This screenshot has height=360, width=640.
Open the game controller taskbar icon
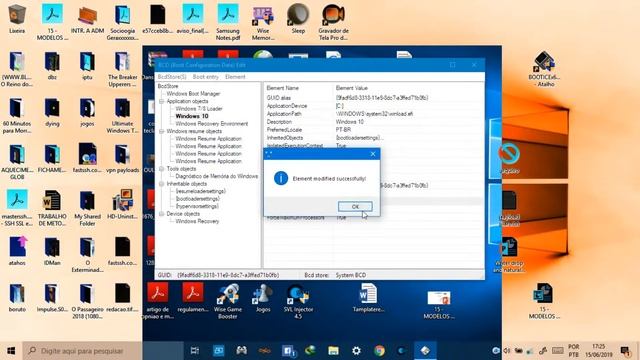(x=241, y=351)
